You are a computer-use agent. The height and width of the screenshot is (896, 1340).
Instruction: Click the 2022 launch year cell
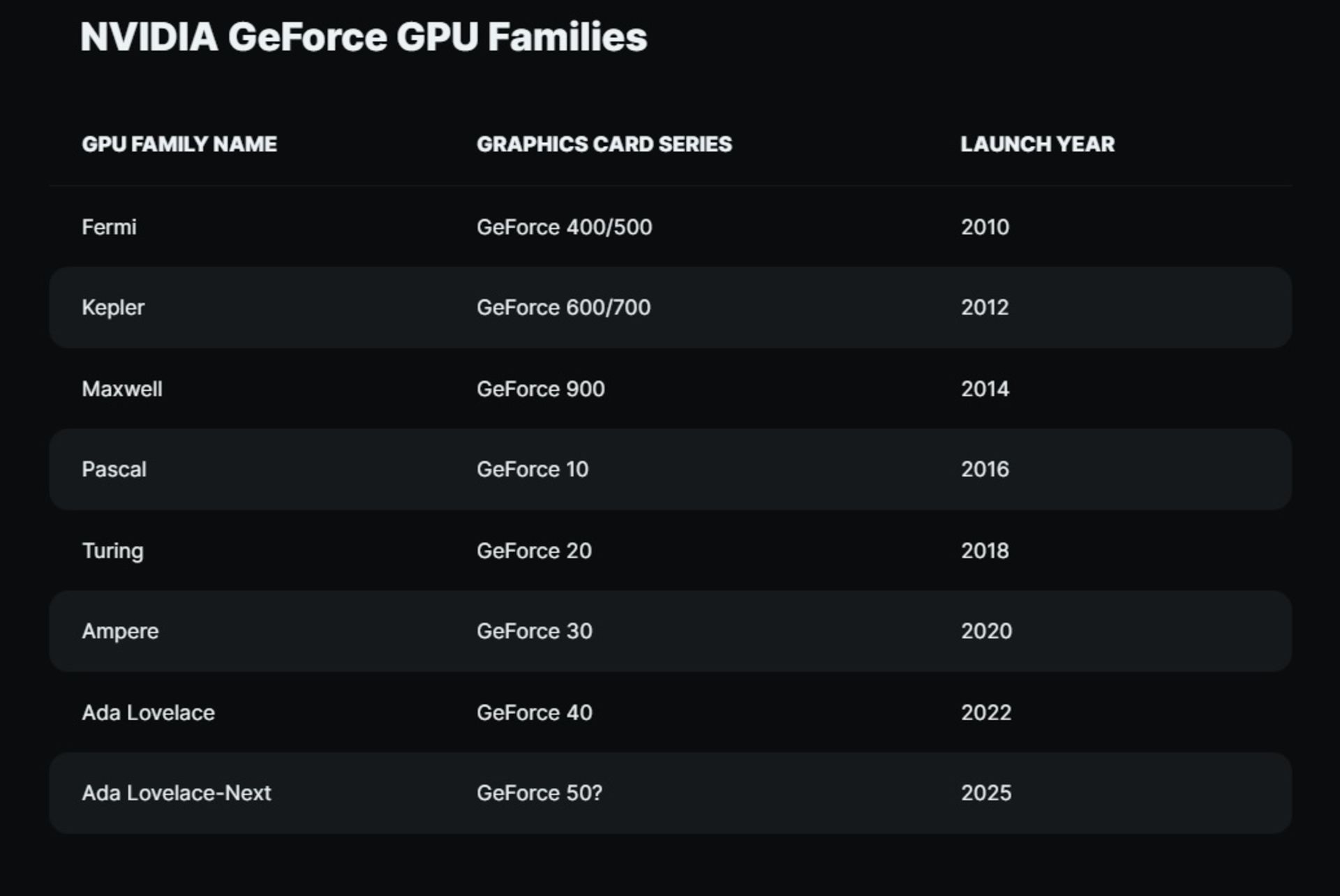point(986,712)
